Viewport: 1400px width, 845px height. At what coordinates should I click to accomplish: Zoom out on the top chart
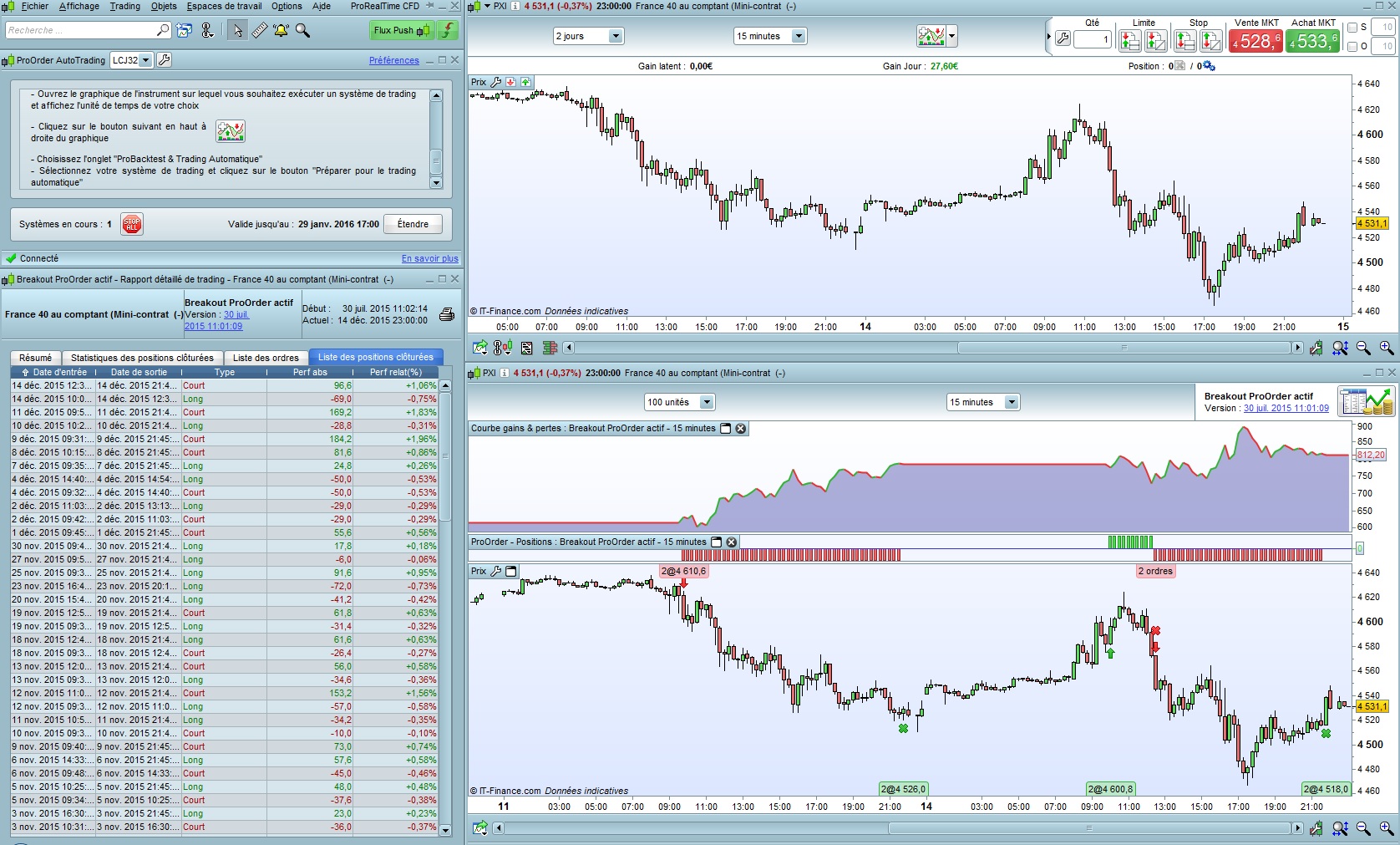click(1363, 348)
